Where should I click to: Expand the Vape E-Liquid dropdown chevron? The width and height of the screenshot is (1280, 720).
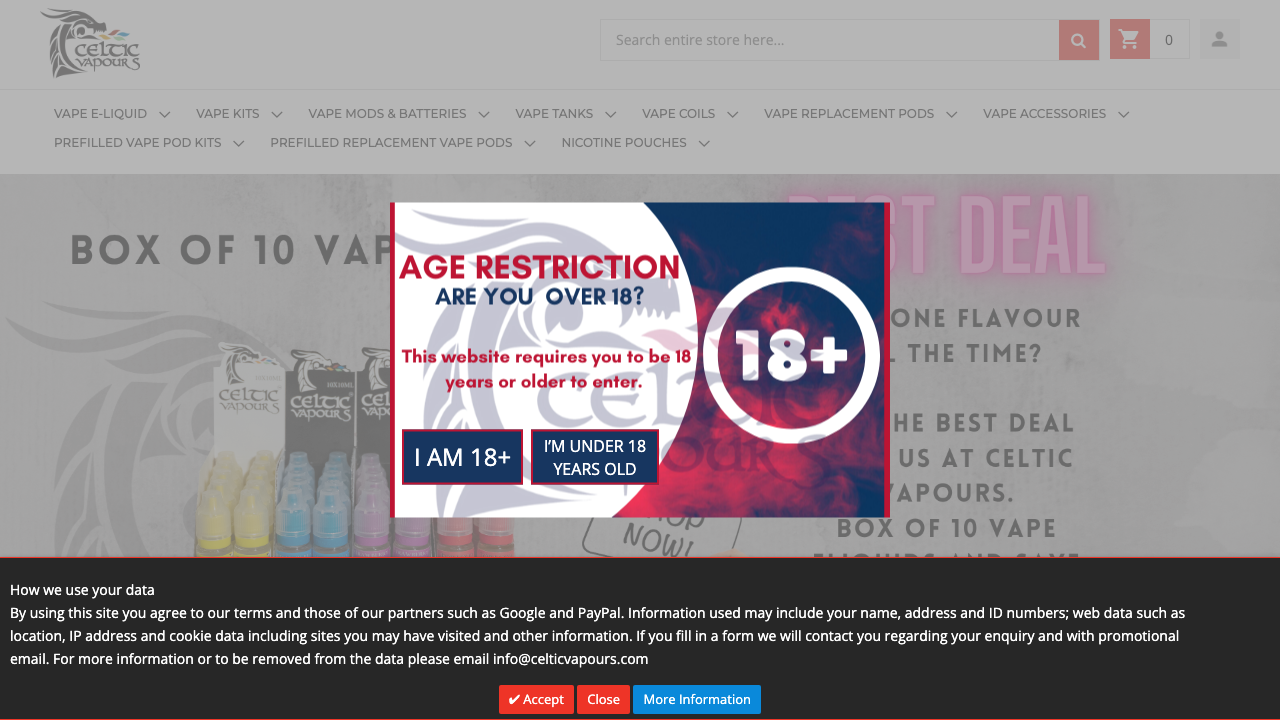(165, 114)
